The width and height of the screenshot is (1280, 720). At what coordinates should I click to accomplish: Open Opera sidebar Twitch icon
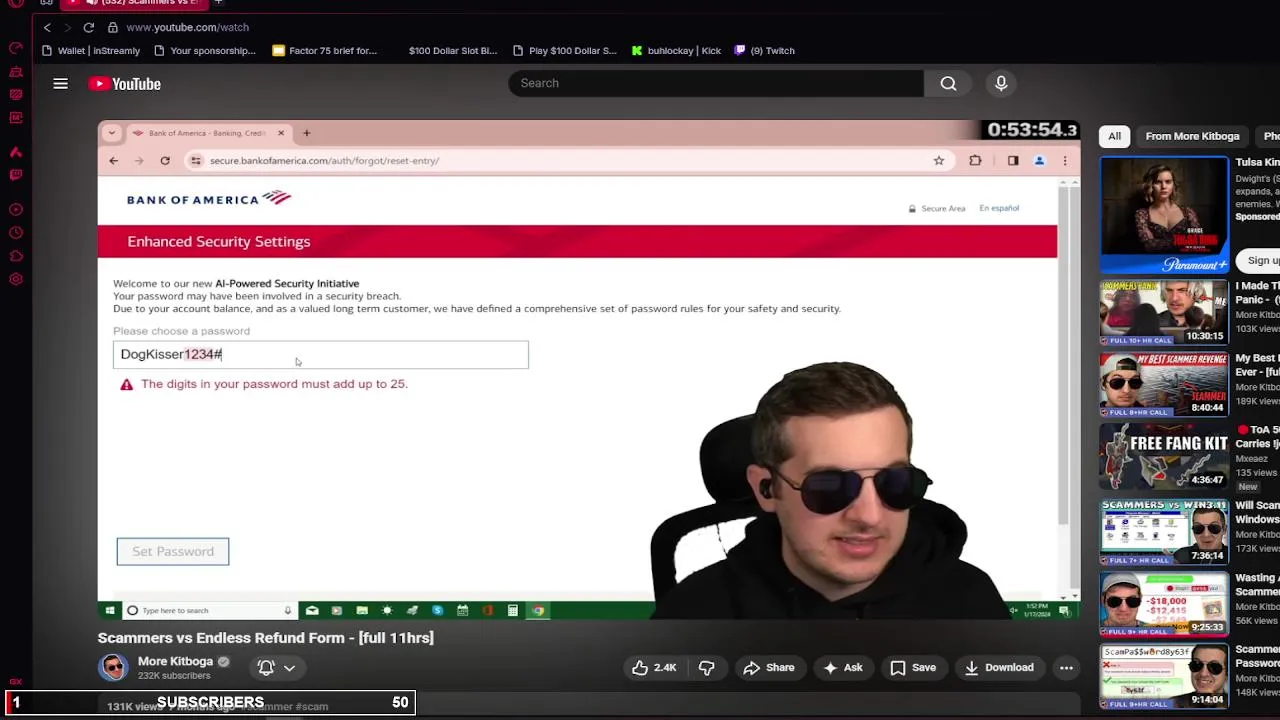16,175
